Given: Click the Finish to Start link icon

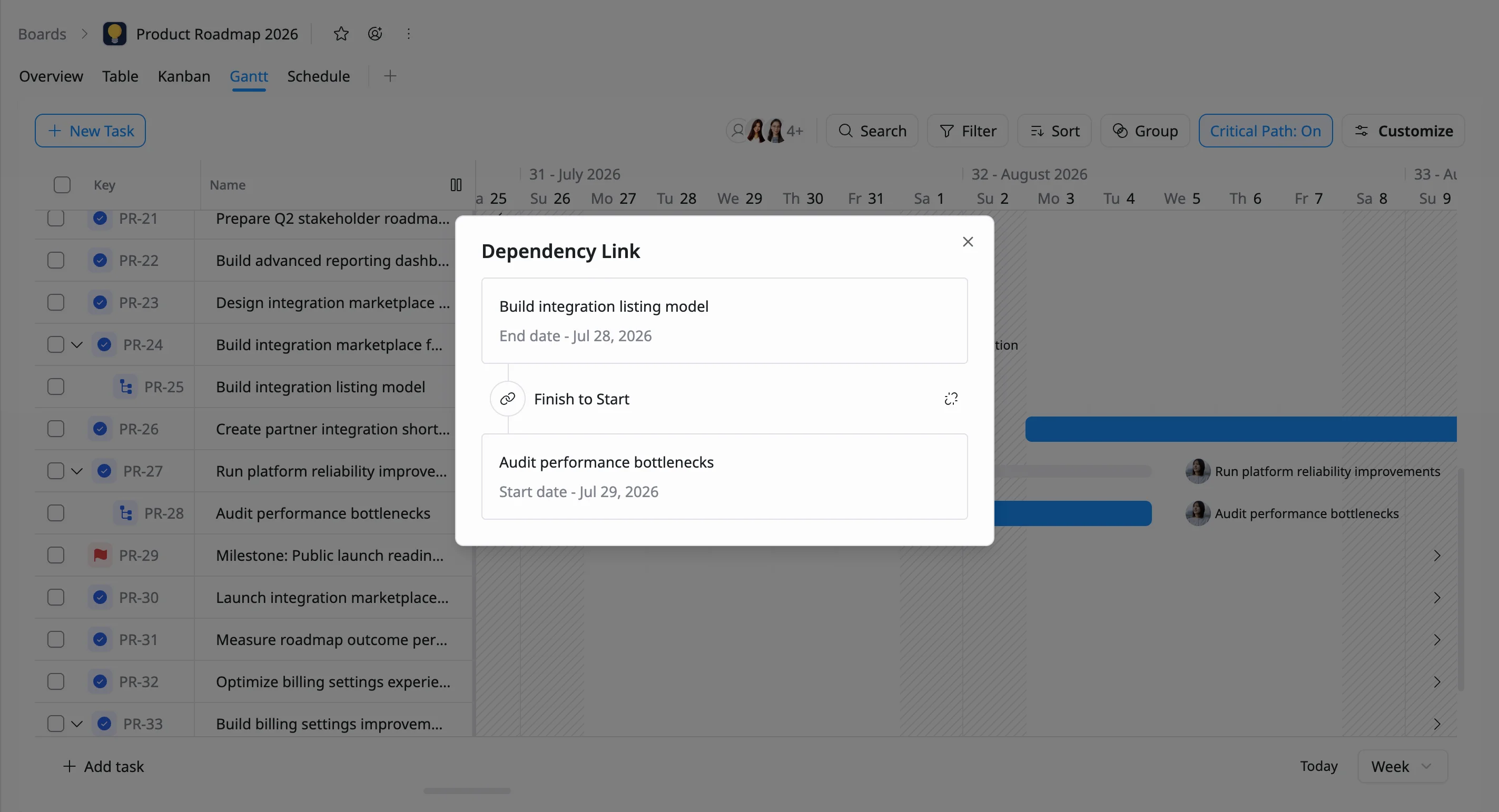Looking at the screenshot, I should coord(507,399).
